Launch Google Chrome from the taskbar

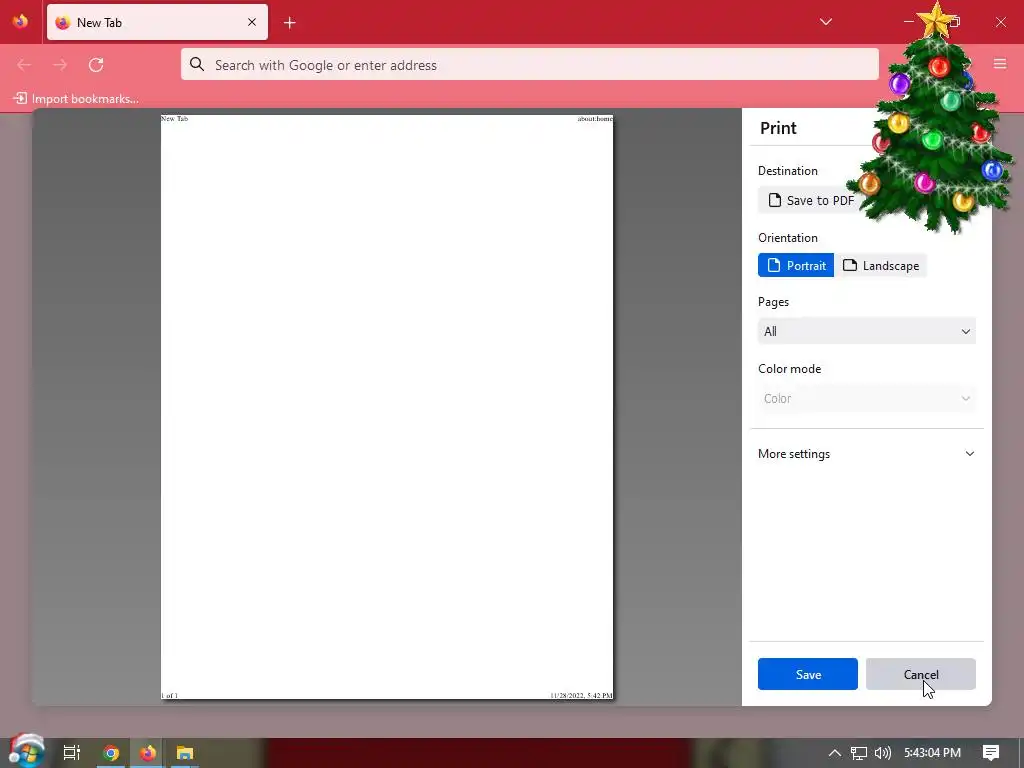coord(111,753)
